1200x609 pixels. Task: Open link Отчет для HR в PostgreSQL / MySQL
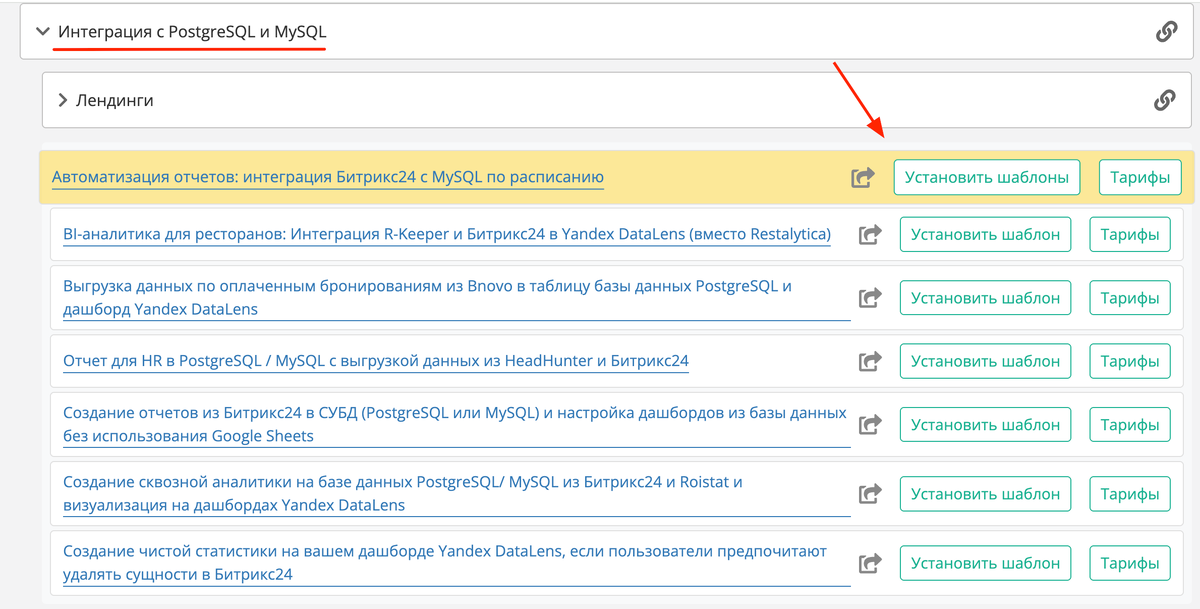tap(376, 361)
